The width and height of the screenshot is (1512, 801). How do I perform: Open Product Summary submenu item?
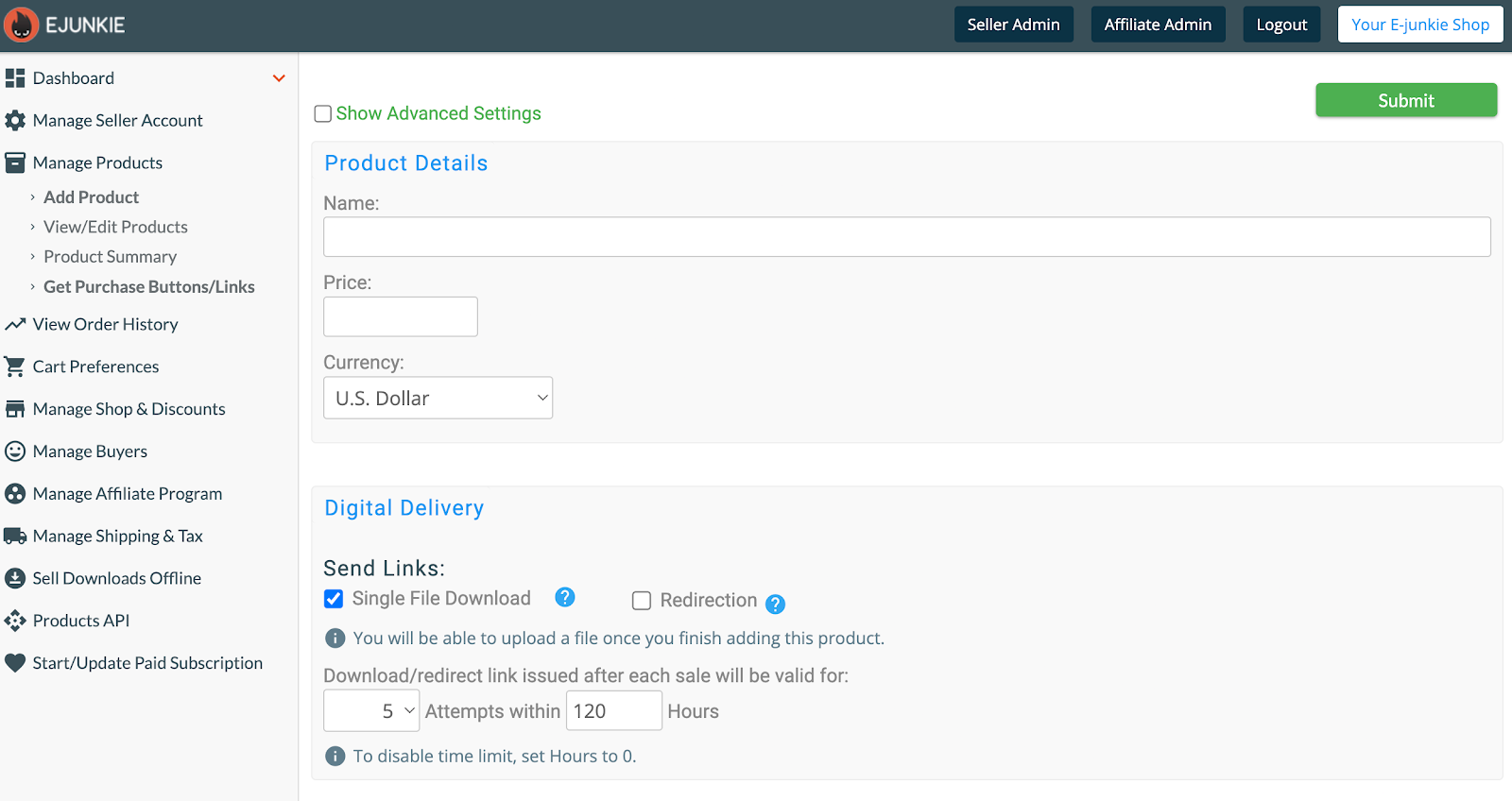tap(111, 257)
